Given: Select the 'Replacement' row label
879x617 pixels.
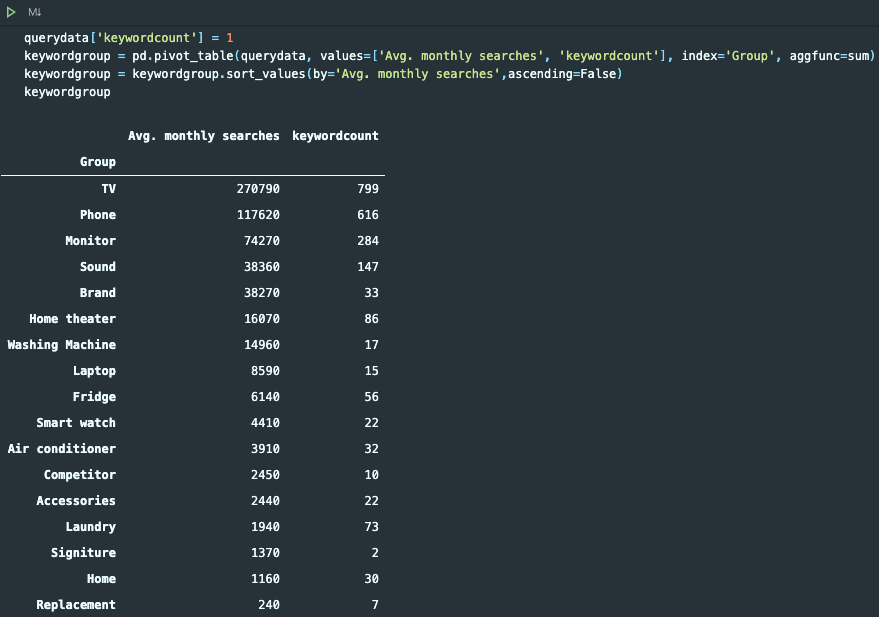Looking at the screenshot, I should [x=76, y=605].
